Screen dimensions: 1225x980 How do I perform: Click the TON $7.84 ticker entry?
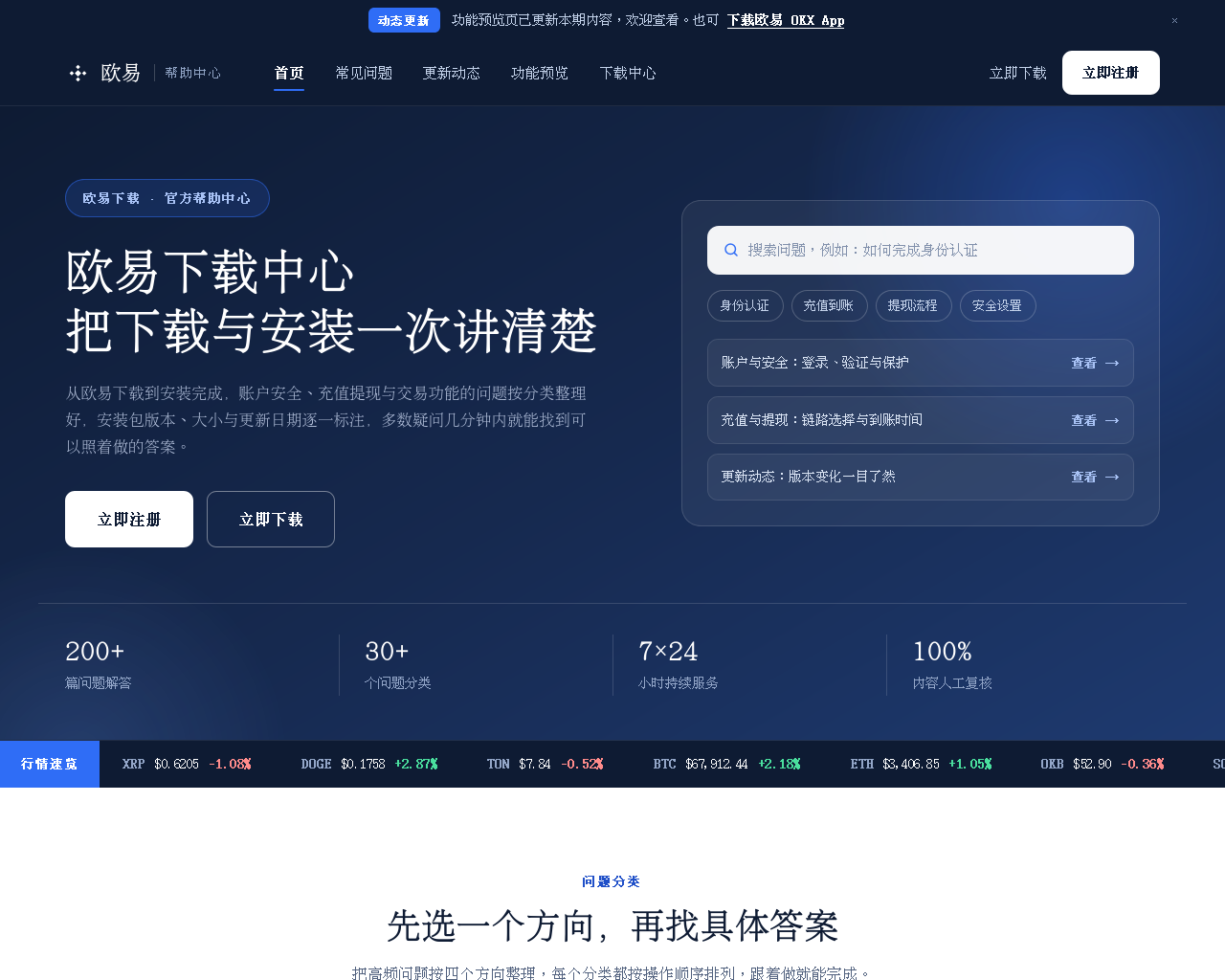[546, 764]
